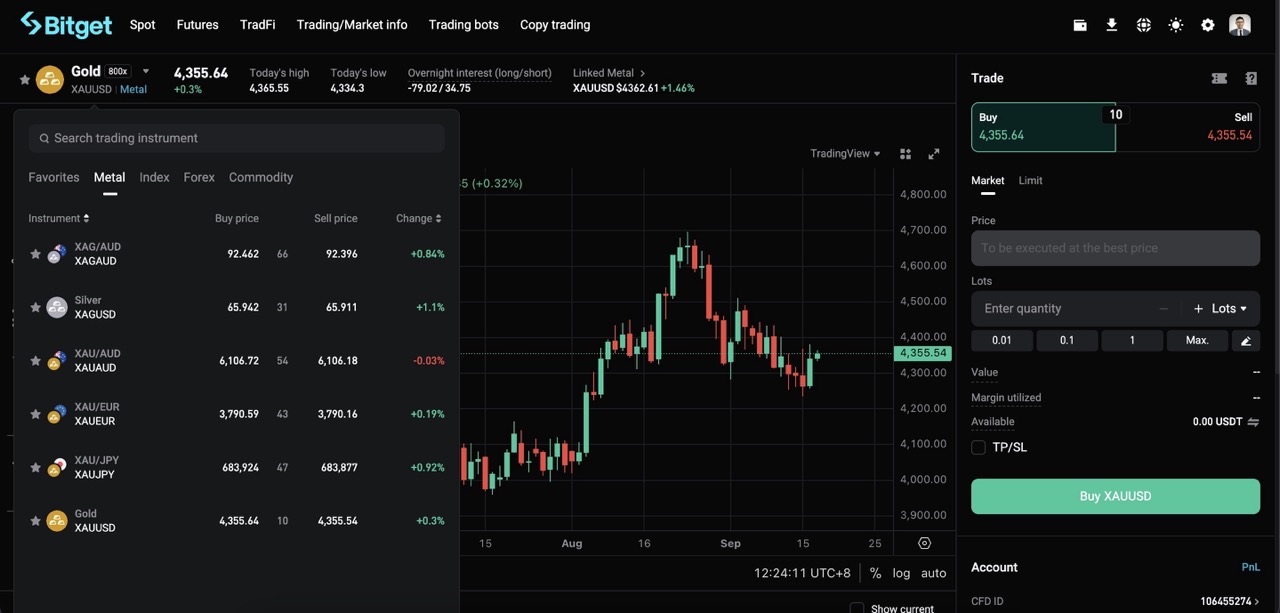Click the edit pencil icon beside Max.

pyautogui.click(x=1246, y=341)
